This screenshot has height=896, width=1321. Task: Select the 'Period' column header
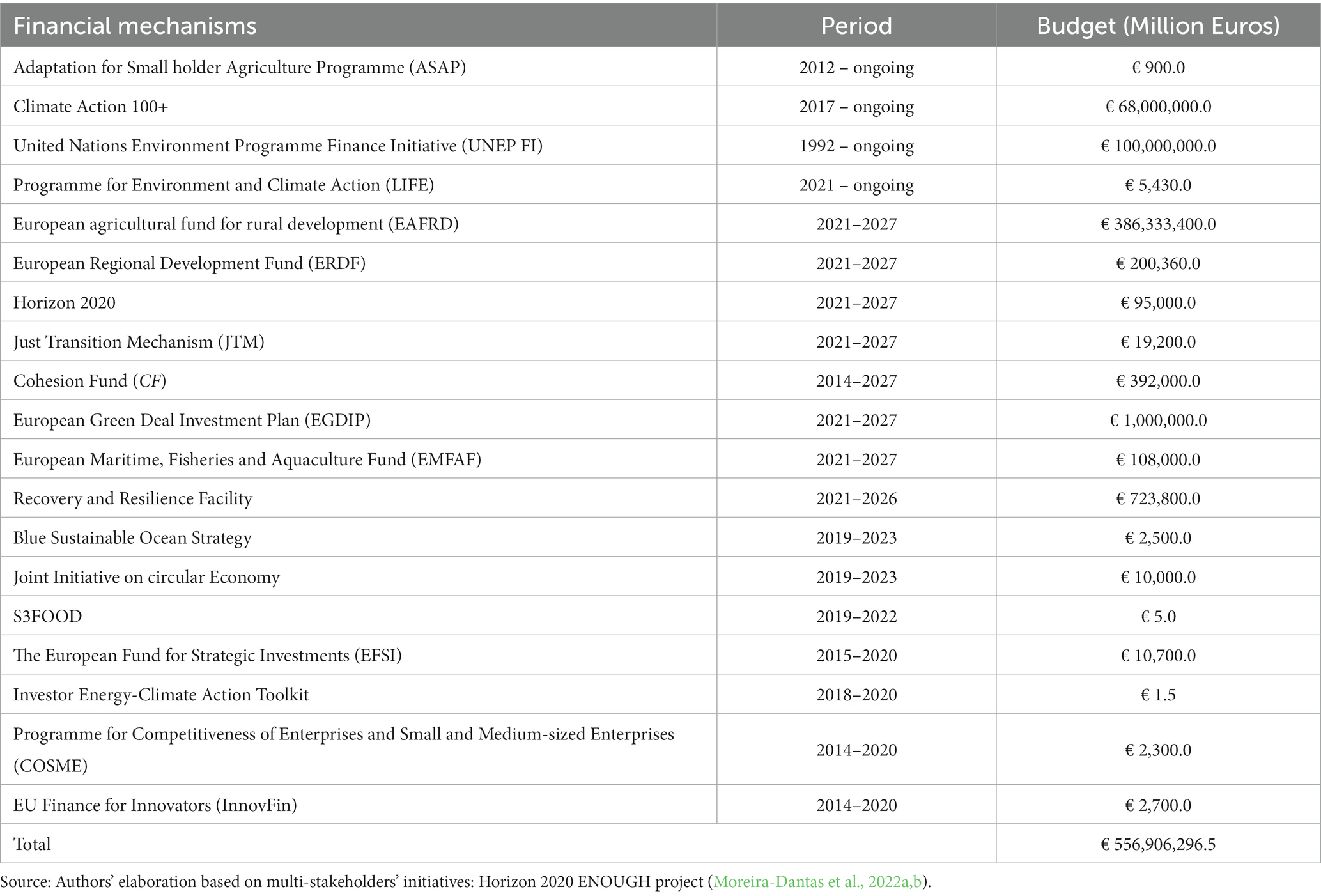[x=856, y=26]
